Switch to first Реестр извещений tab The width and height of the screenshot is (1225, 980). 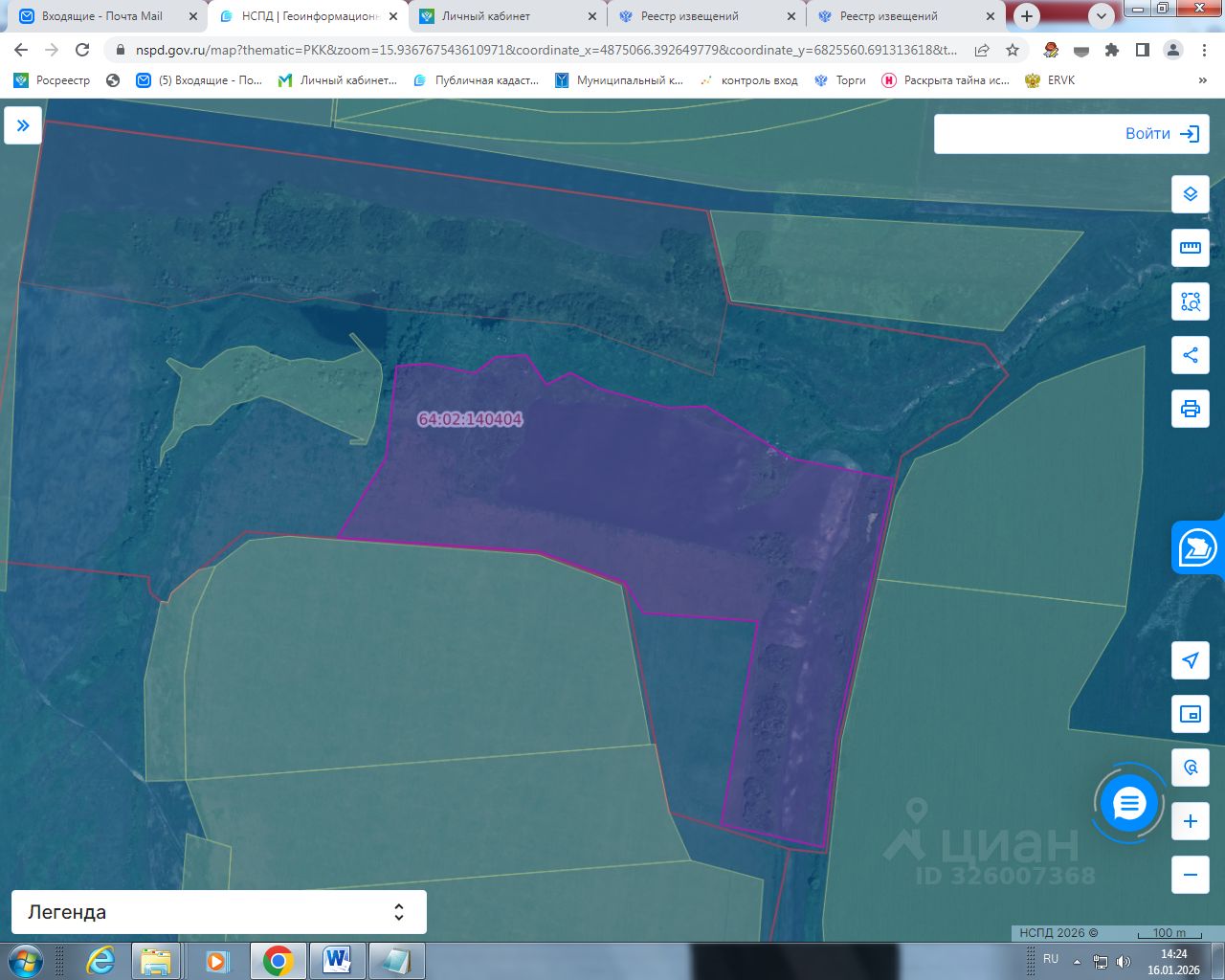(x=707, y=16)
